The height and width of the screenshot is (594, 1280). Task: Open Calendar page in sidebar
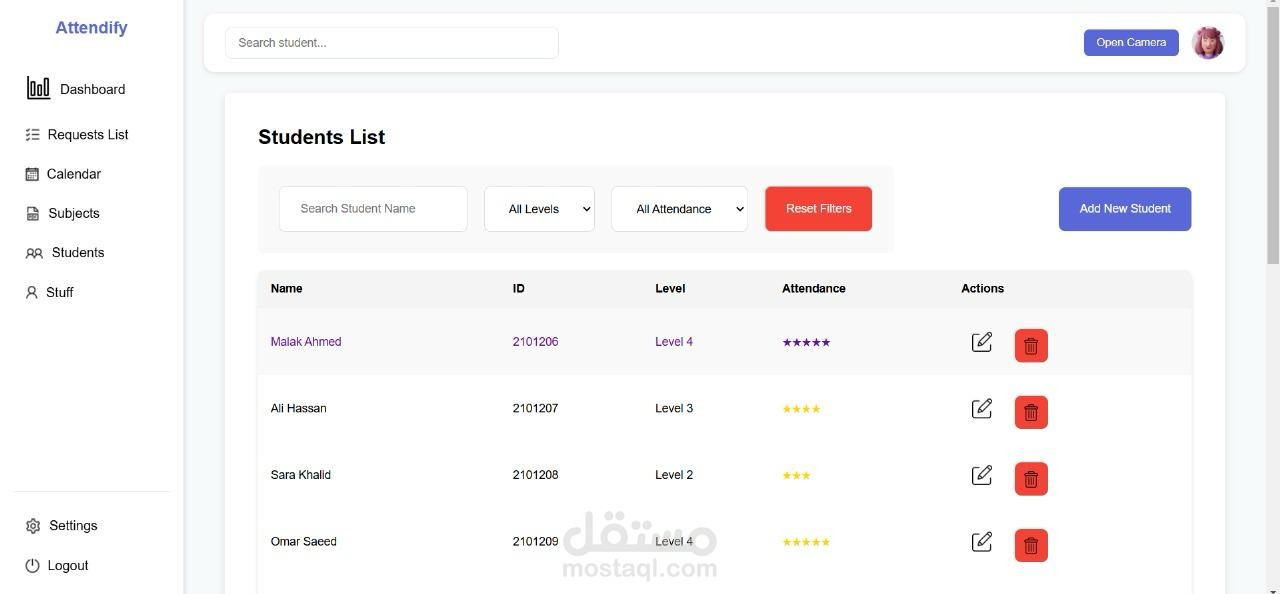(x=74, y=174)
